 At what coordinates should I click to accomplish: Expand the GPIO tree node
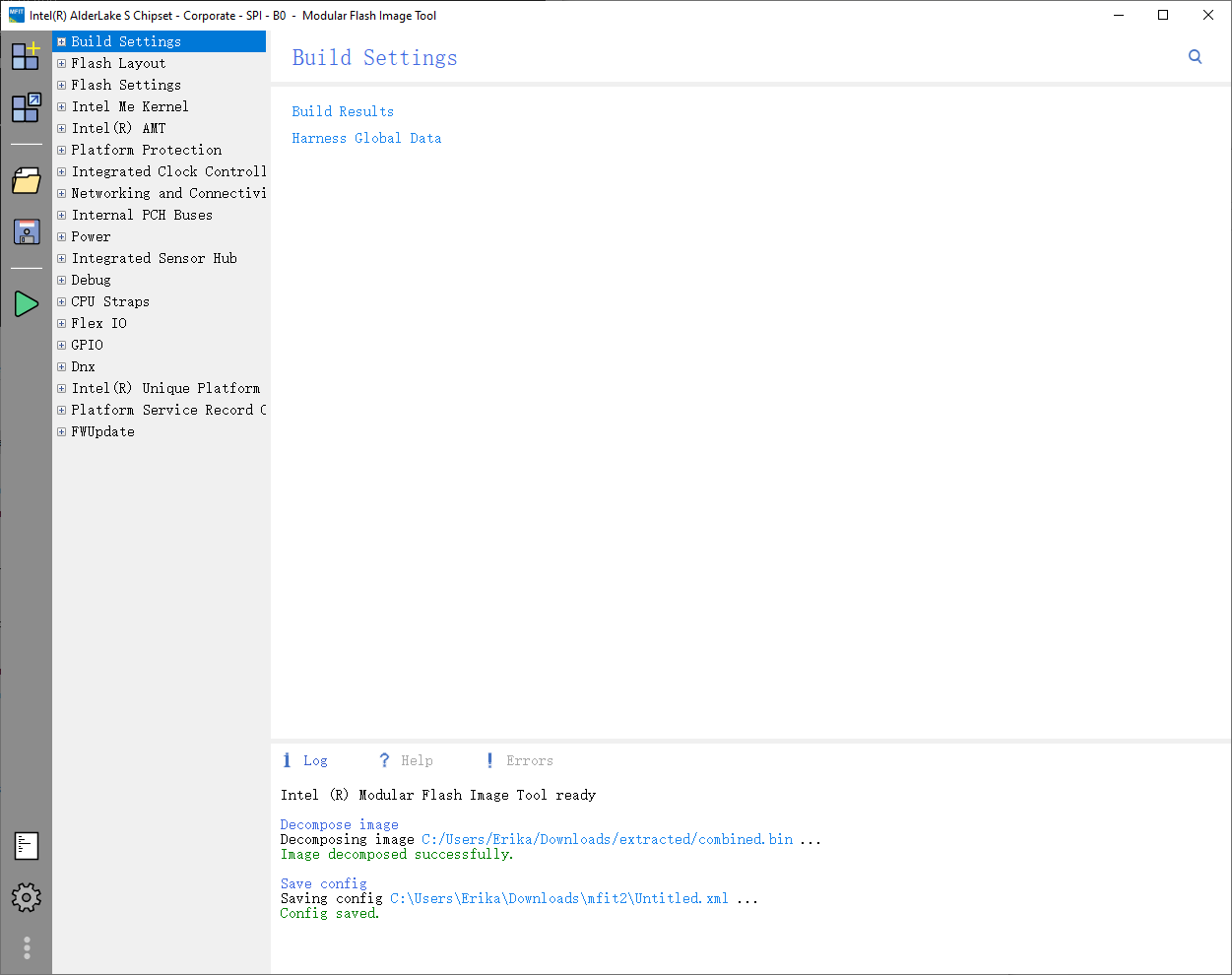(x=60, y=345)
